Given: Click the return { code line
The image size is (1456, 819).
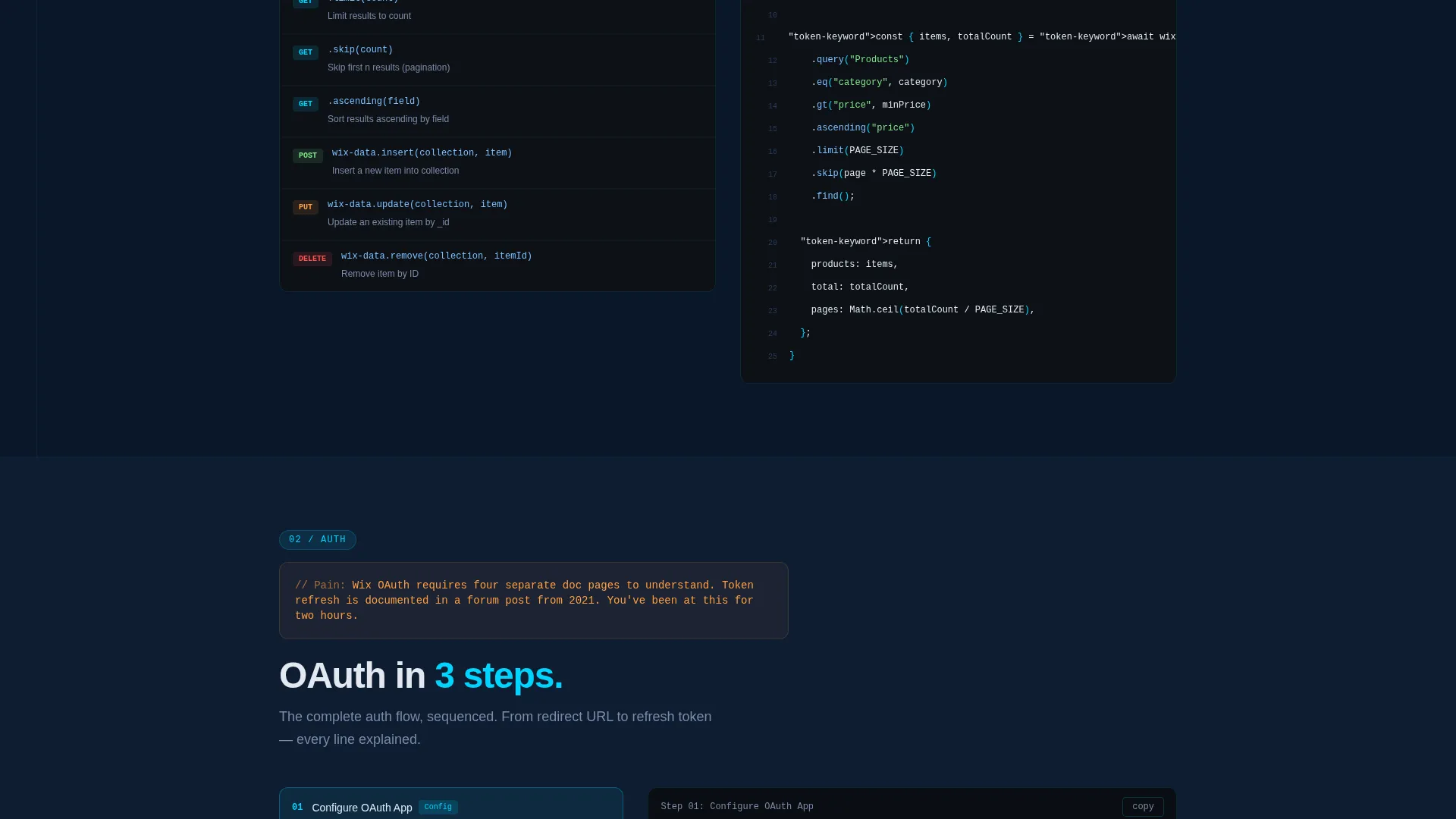Looking at the screenshot, I should 865,242.
